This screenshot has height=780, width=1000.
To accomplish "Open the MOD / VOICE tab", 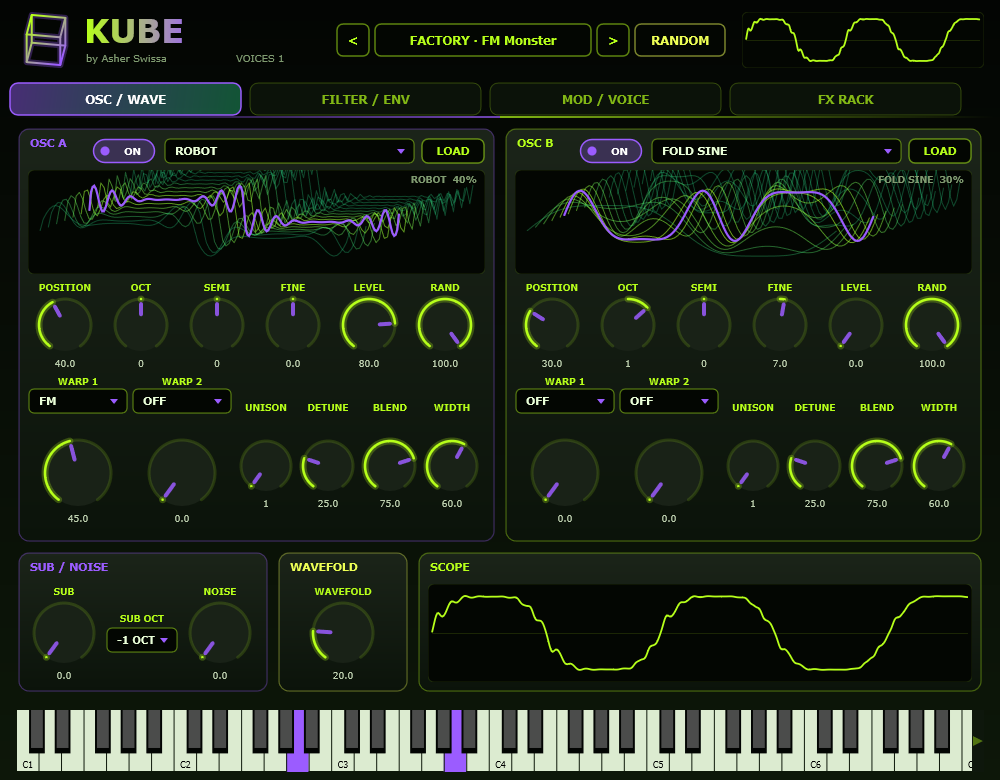I will 605,99.
